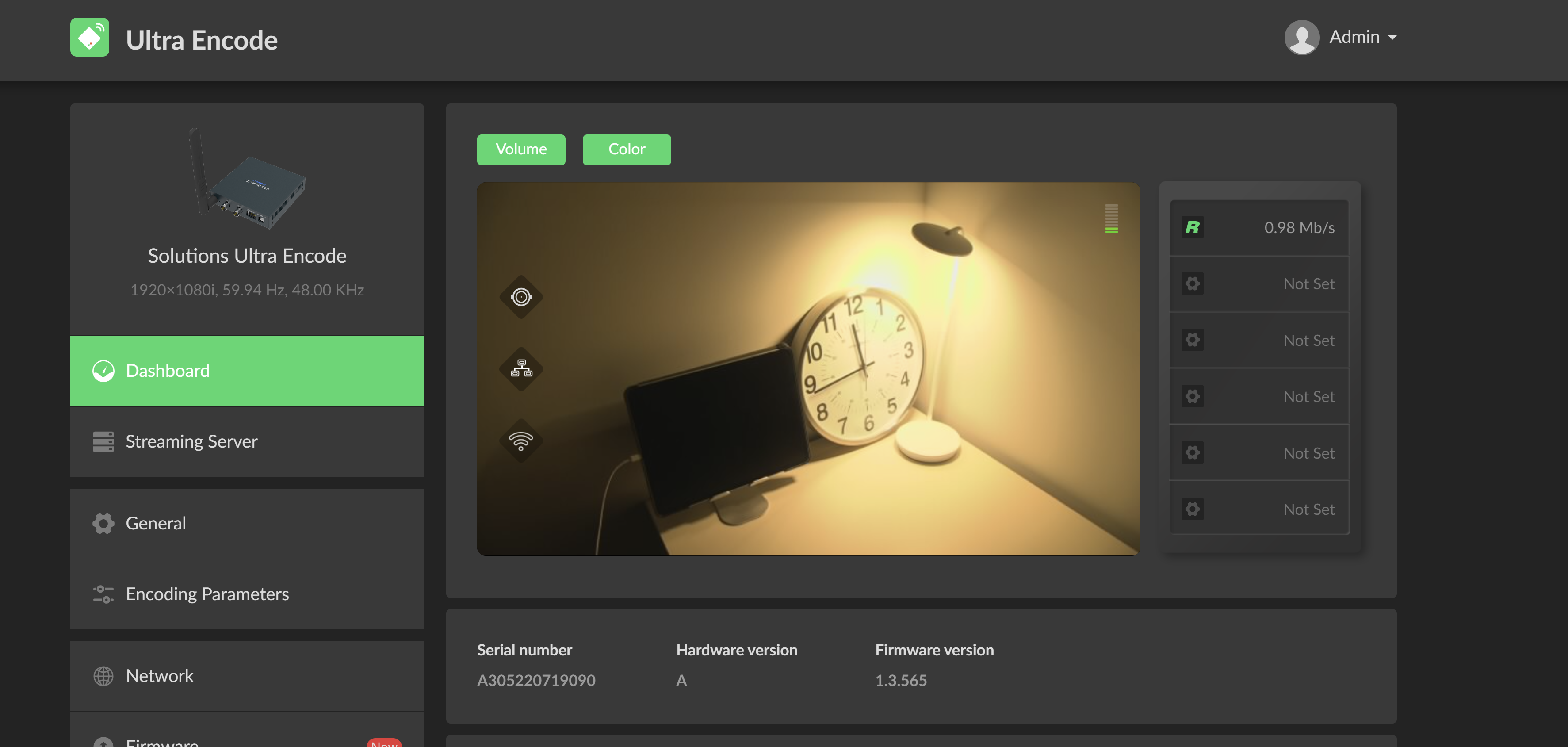This screenshot has width=1568, height=747.
Task: Click gear icon of last Not Set row
Action: coord(1192,509)
